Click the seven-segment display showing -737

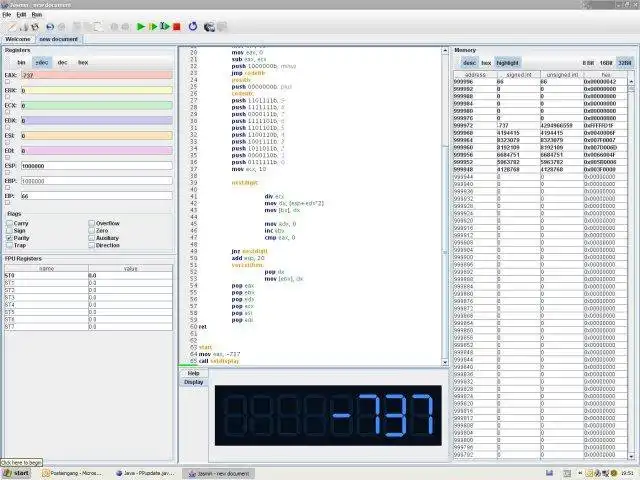[328, 415]
